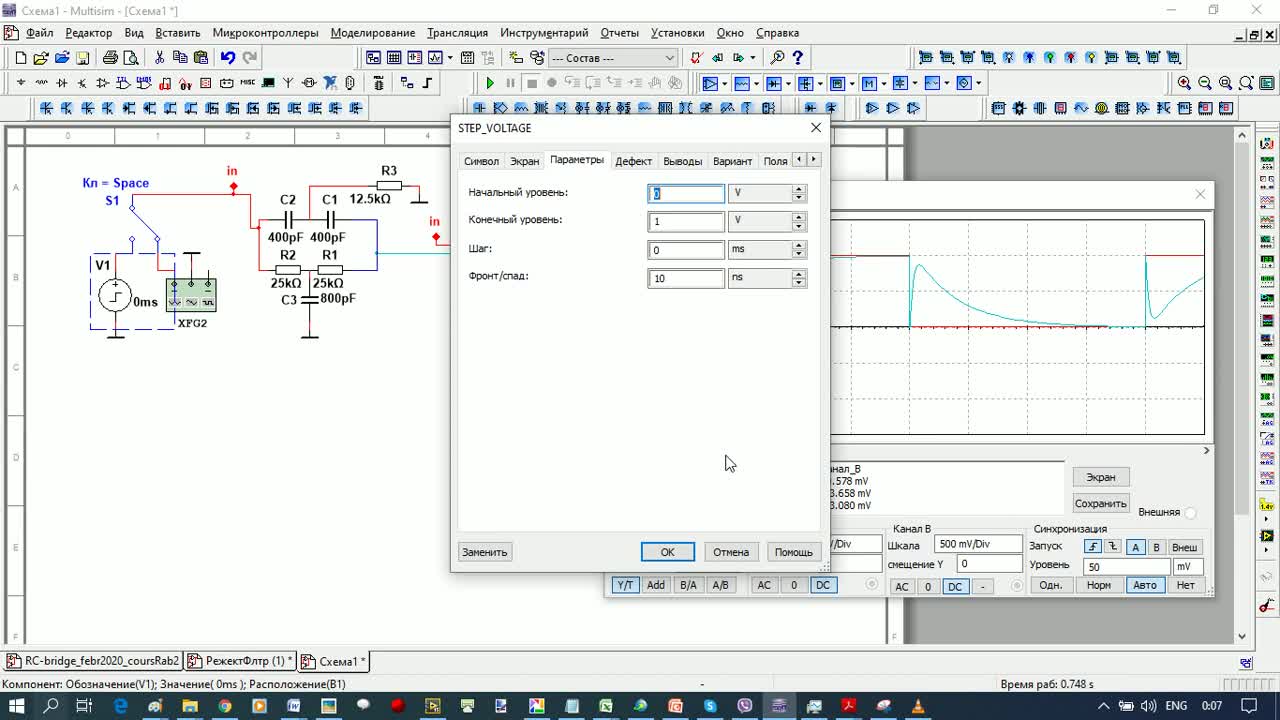The width and height of the screenshot is (1280, 720).
Task: Click the New file icon
Action: pos(20,58)
